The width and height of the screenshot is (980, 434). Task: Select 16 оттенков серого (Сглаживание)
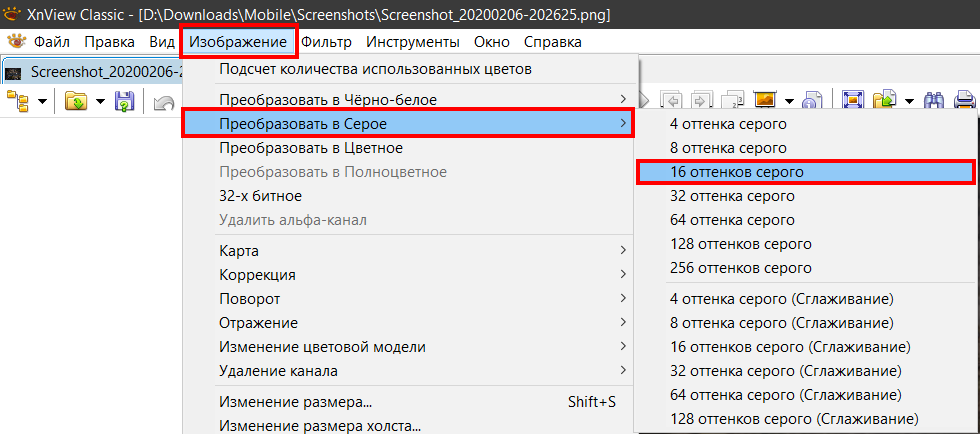point(806,346)
